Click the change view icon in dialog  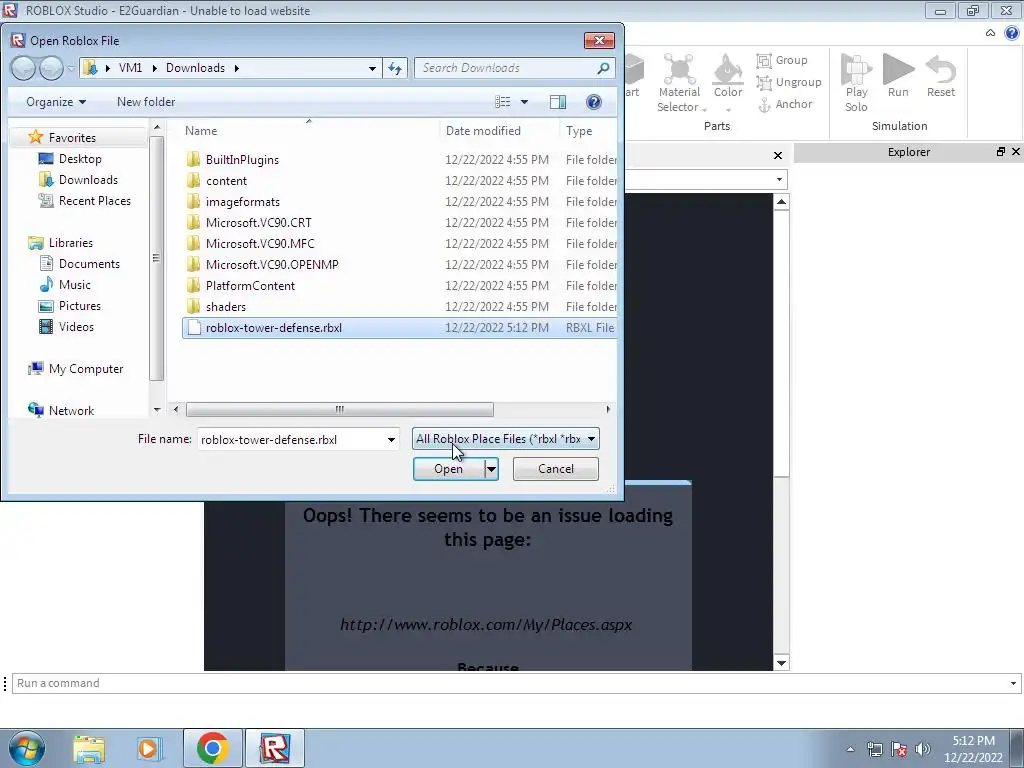pos(502,102)
